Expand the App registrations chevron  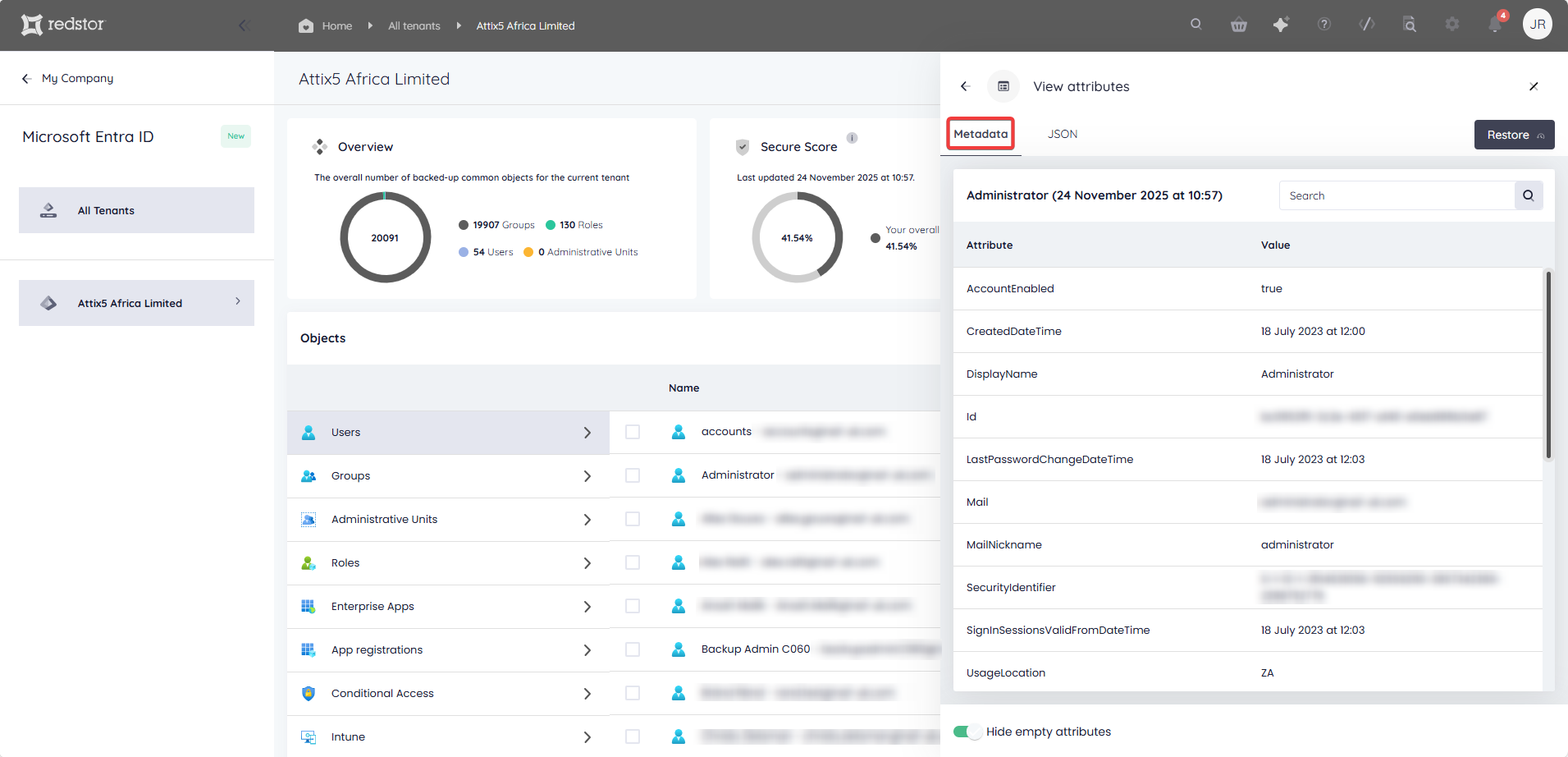(587, 650)
